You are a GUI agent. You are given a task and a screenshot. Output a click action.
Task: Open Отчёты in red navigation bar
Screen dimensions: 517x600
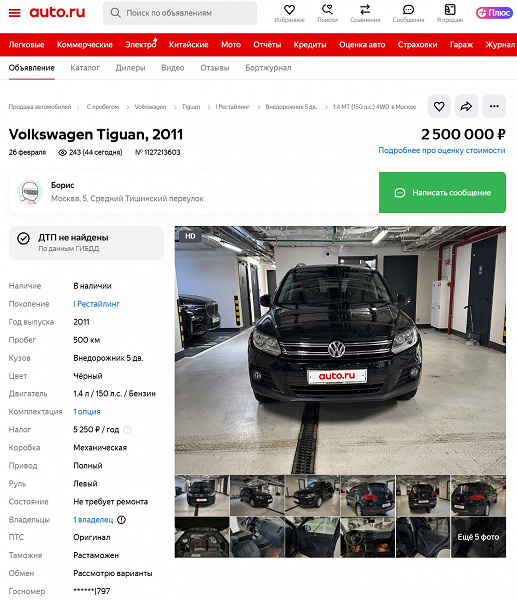pyautogui.click(x=267, y=45)
